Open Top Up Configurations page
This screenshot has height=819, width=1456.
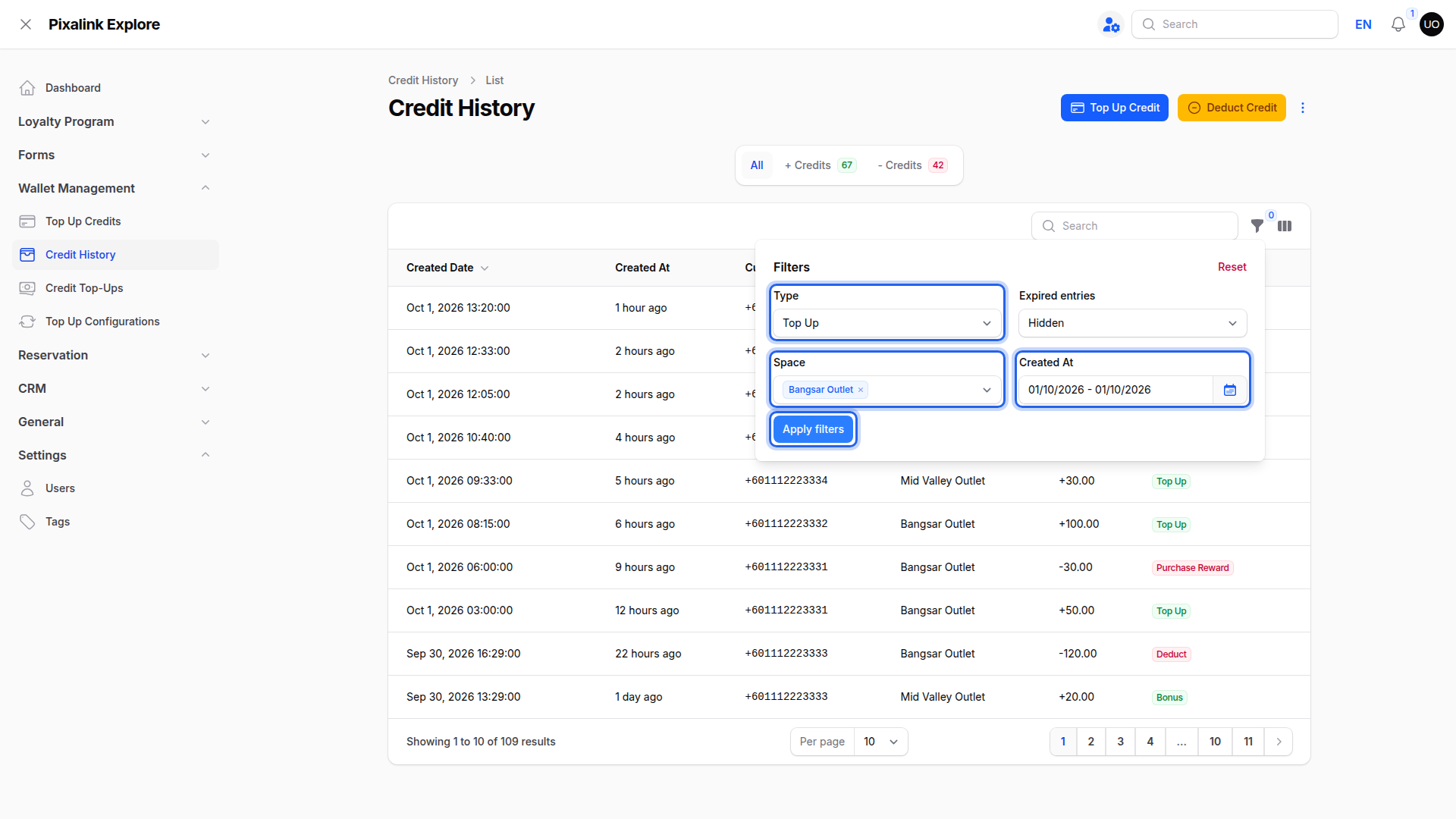[115, 322]
